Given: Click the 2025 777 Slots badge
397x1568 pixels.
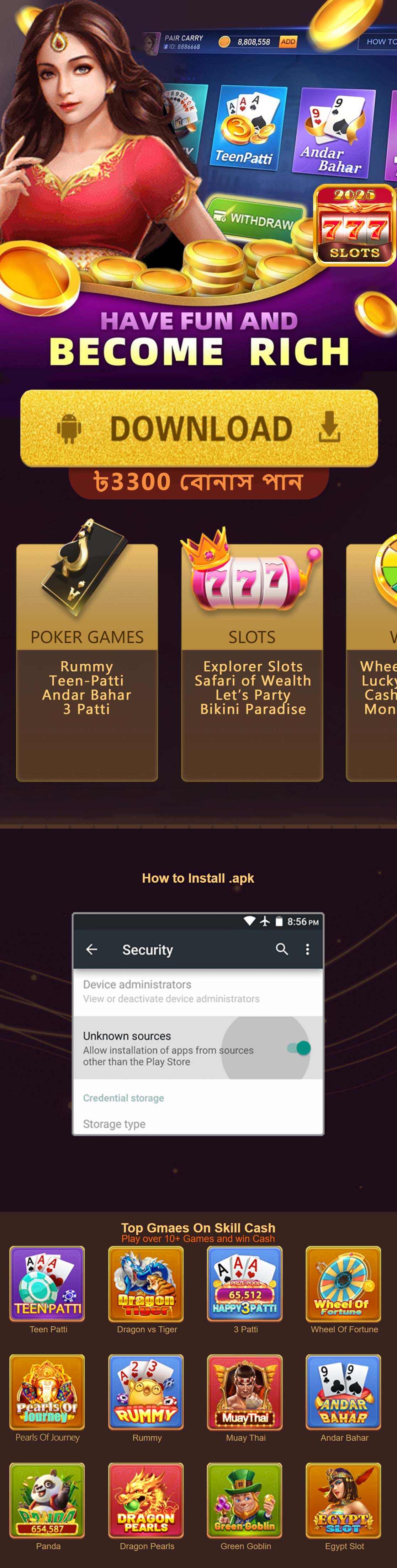Looking at the screenshot, I should point(355,225).
